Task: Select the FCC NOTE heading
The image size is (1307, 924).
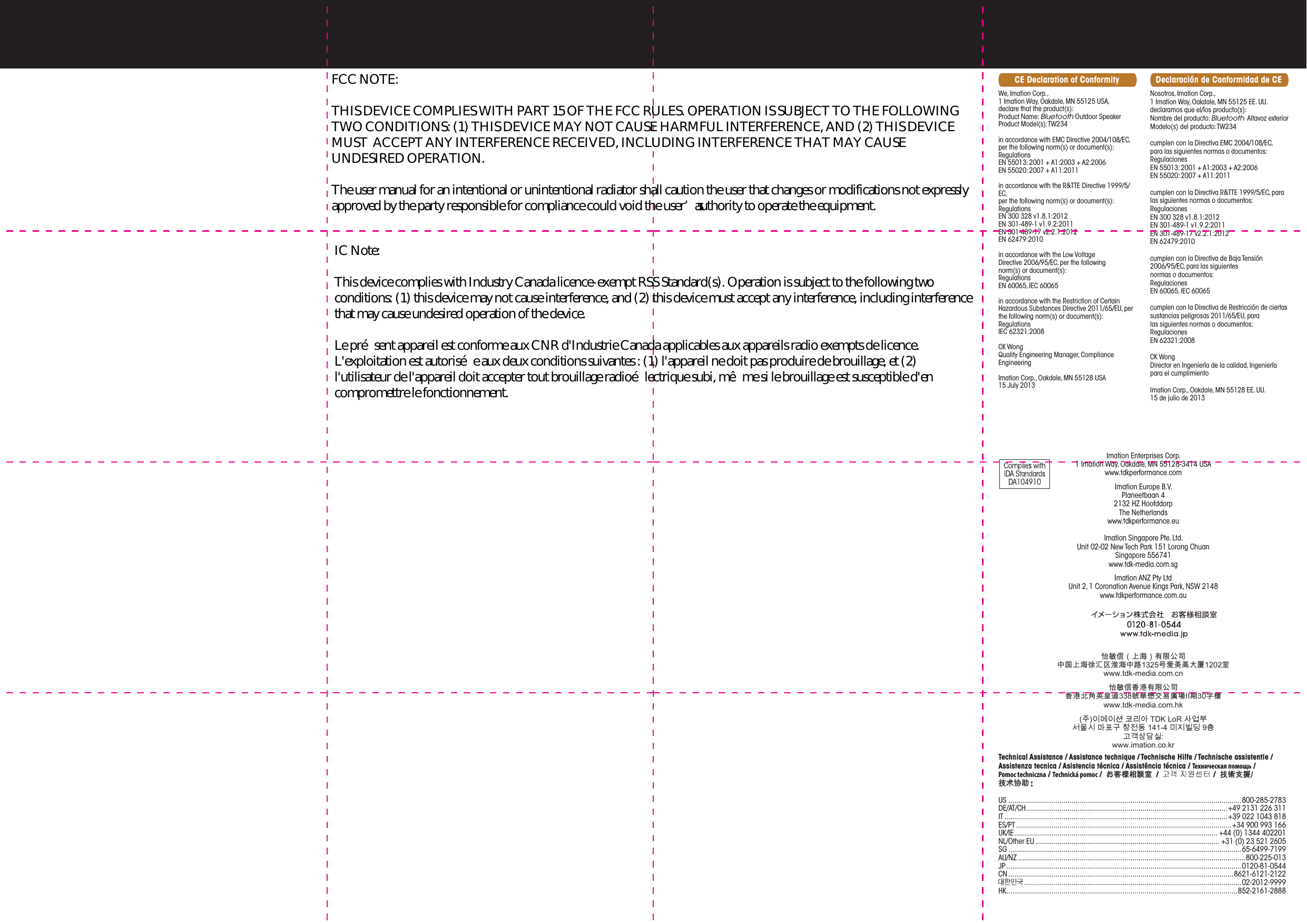Action: coord(365,79)
